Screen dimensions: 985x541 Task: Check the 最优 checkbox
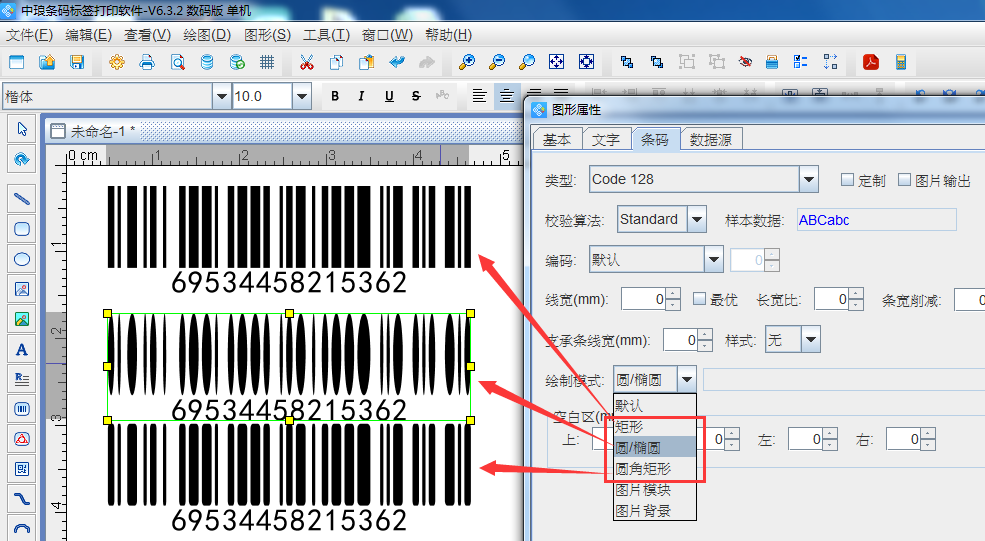coord(699,299)
